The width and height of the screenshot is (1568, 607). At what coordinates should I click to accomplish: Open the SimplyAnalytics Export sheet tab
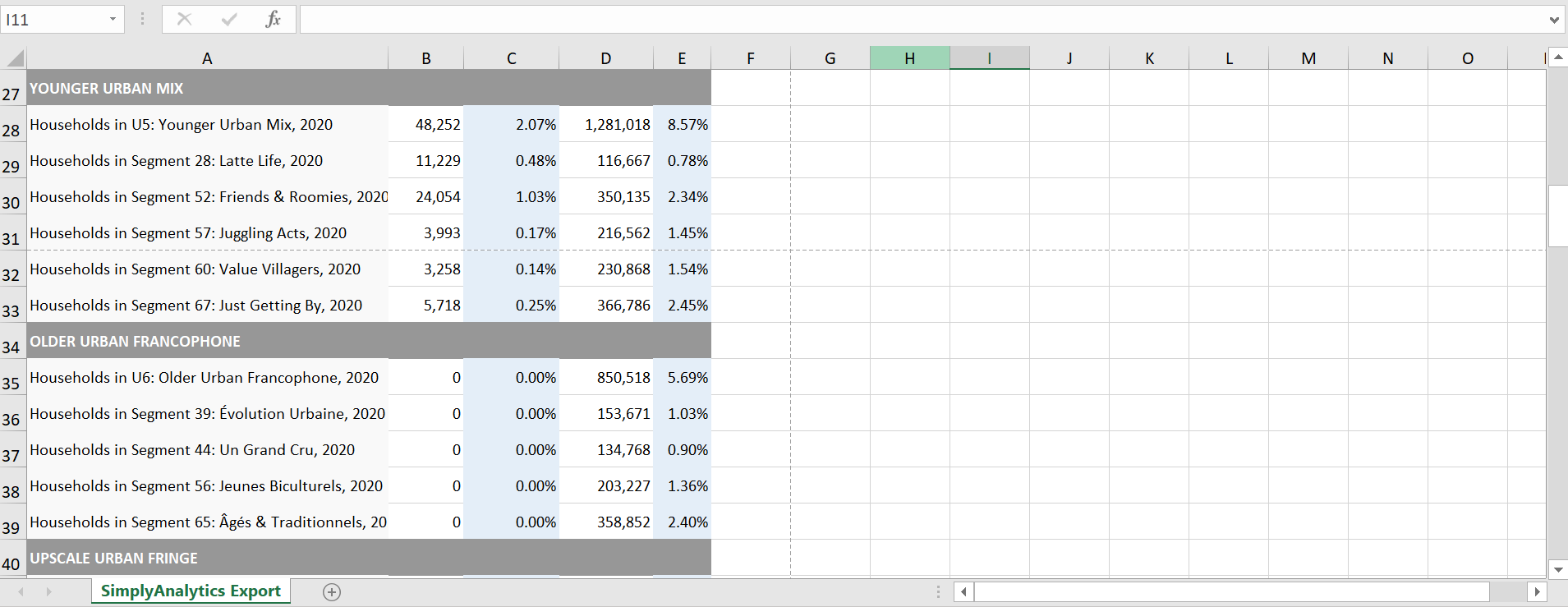(191, 591)
